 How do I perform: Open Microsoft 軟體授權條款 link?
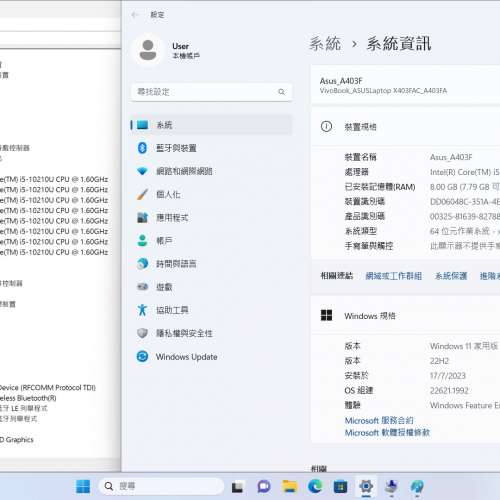pyautogui.click(x=387, y=433)
